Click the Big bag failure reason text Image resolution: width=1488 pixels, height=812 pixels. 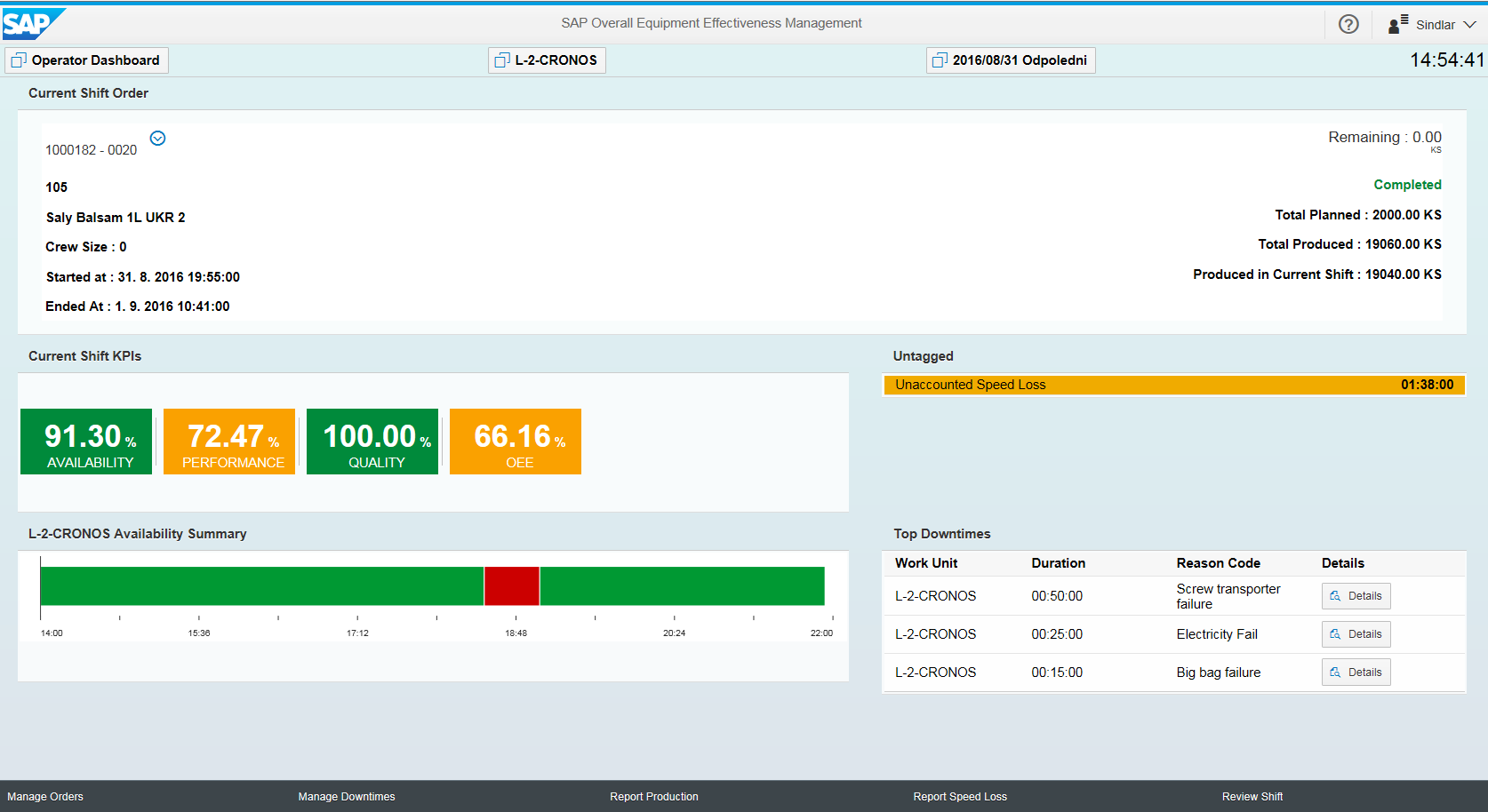pos(1218,673)
